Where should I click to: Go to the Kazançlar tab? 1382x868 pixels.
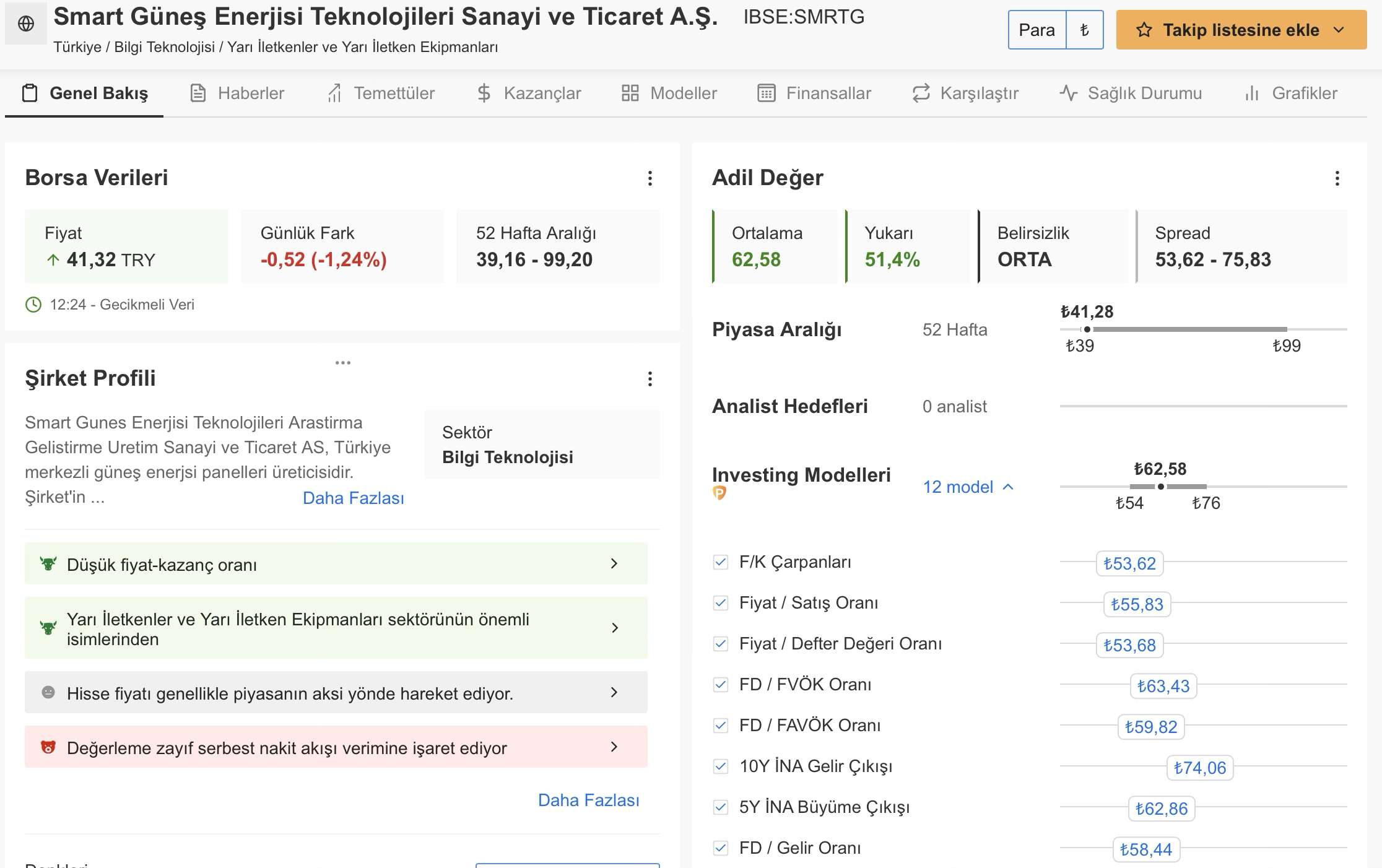pyautogui.click(x=529, y=93)
